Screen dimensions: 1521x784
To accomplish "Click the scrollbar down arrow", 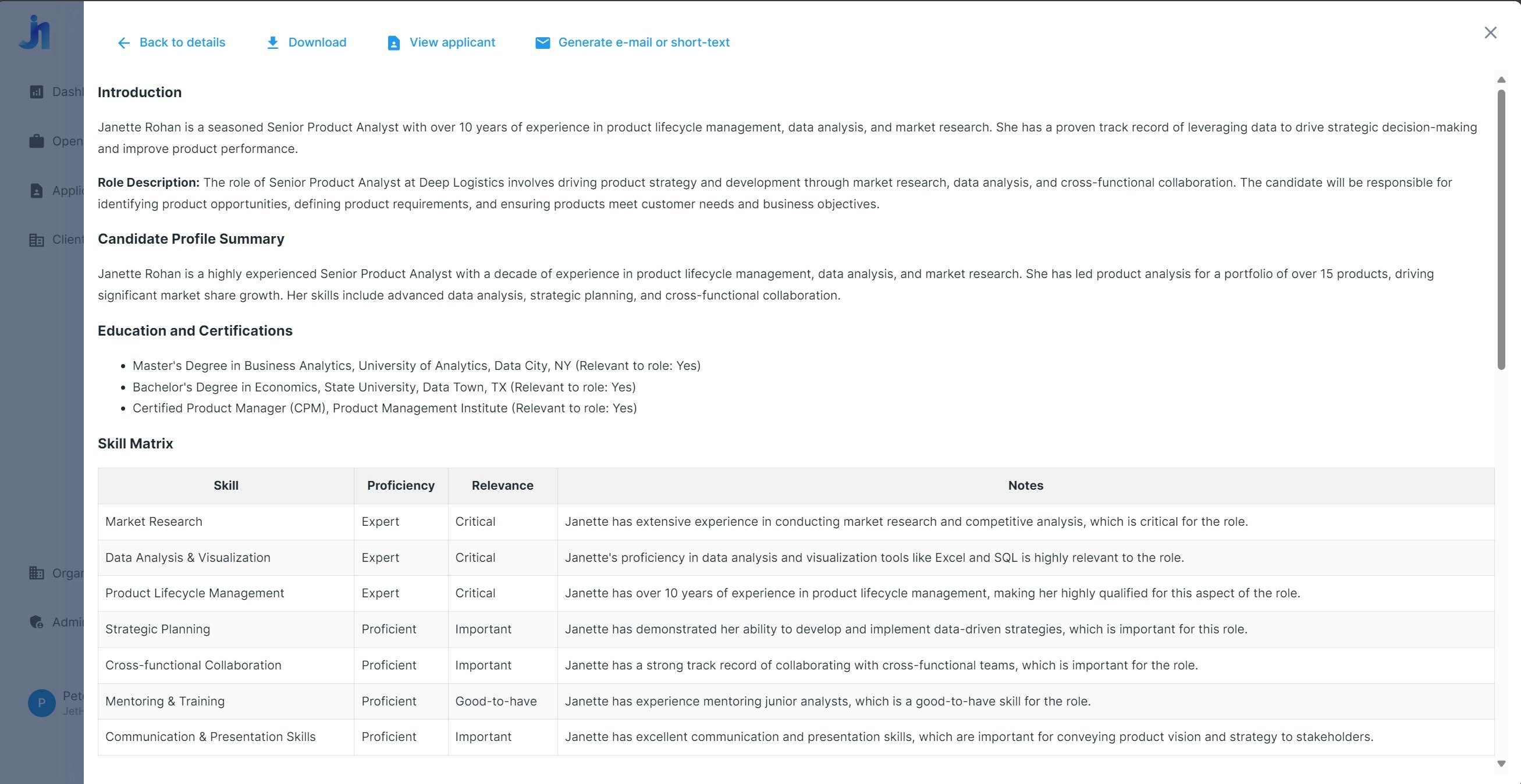I will (1501, 763).
